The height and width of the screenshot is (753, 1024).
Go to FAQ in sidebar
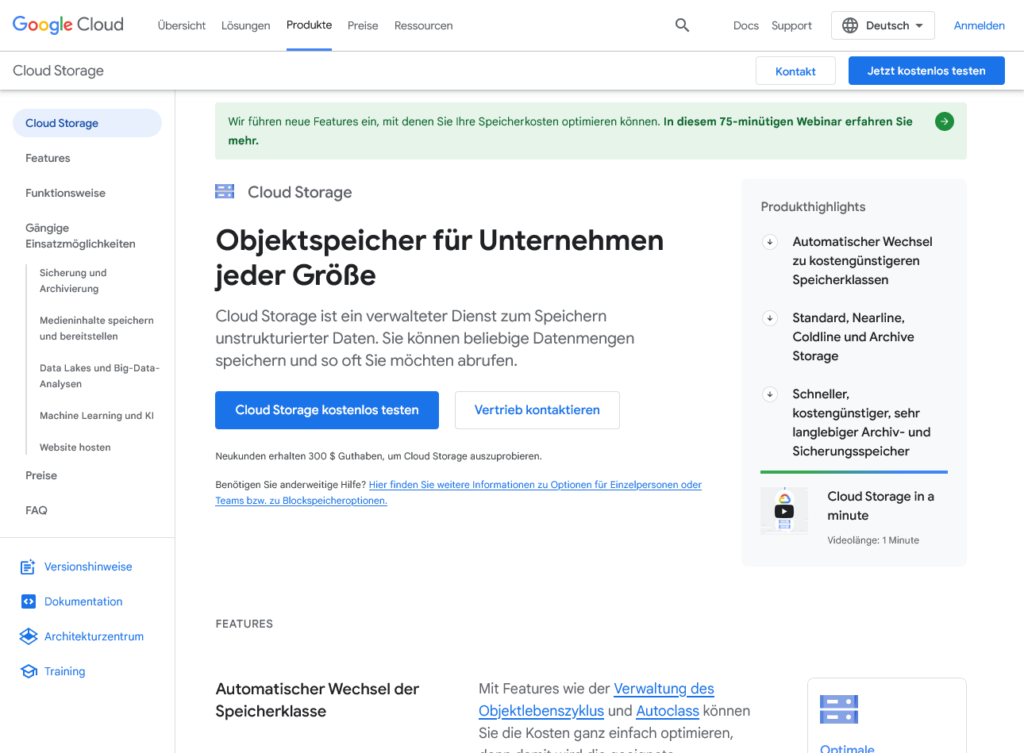point(37,510)
